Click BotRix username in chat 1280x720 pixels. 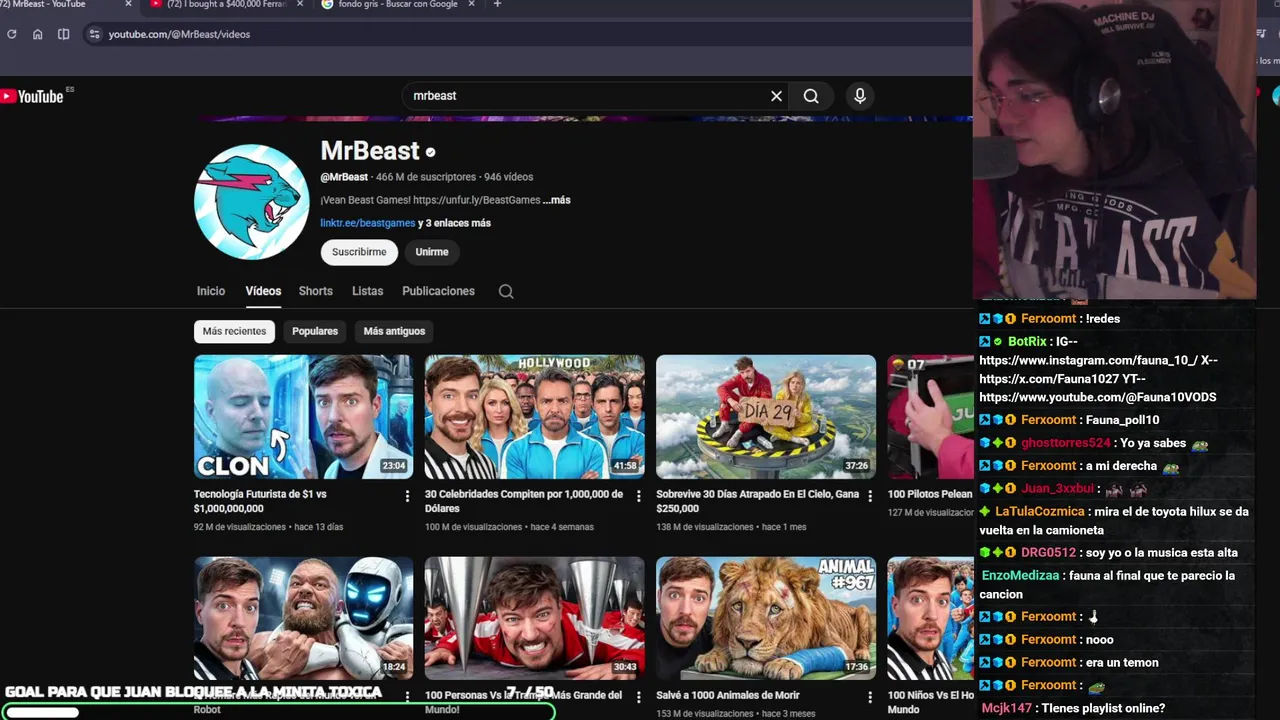click(1027, 342)
